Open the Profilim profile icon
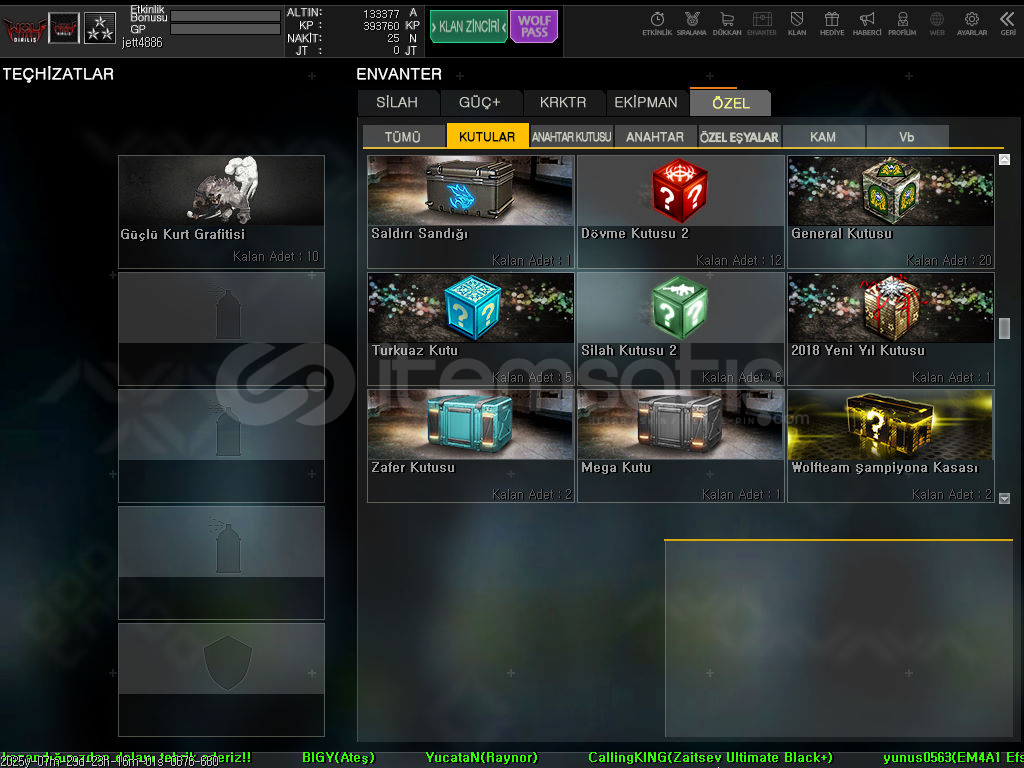This screenshot has height=768, width=1024. point(902,24)
